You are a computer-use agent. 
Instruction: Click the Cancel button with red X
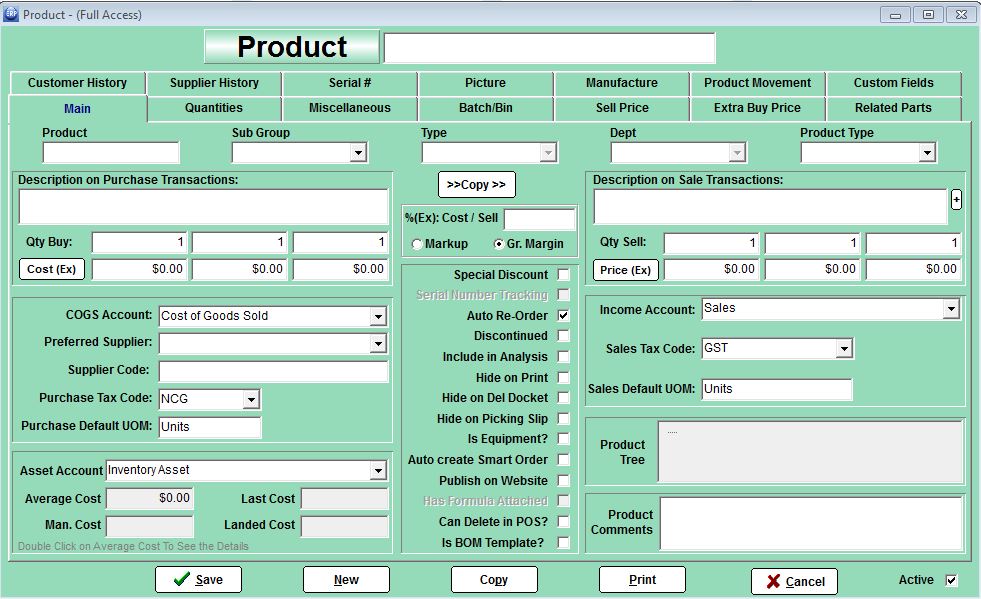click(x=794, y=581)
